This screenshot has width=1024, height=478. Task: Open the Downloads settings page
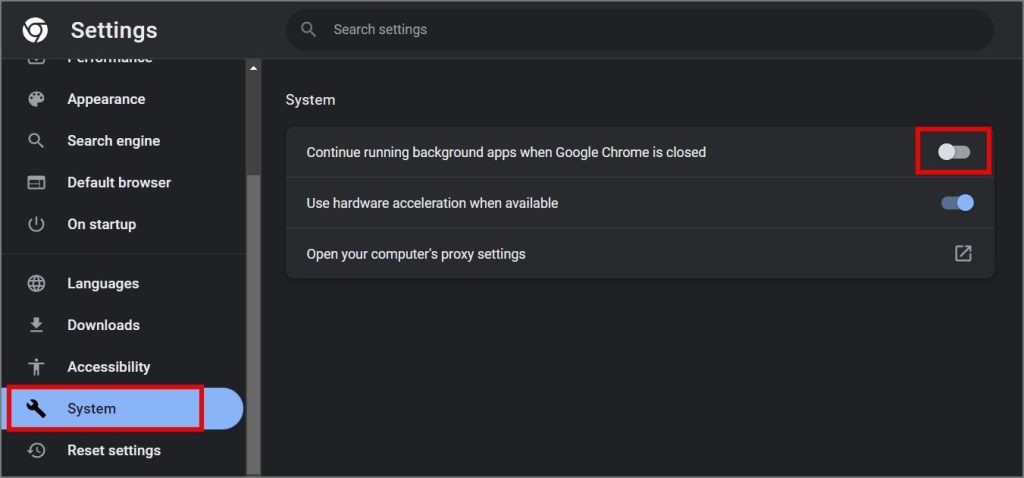pyautogui.click(x=103, y=325)
